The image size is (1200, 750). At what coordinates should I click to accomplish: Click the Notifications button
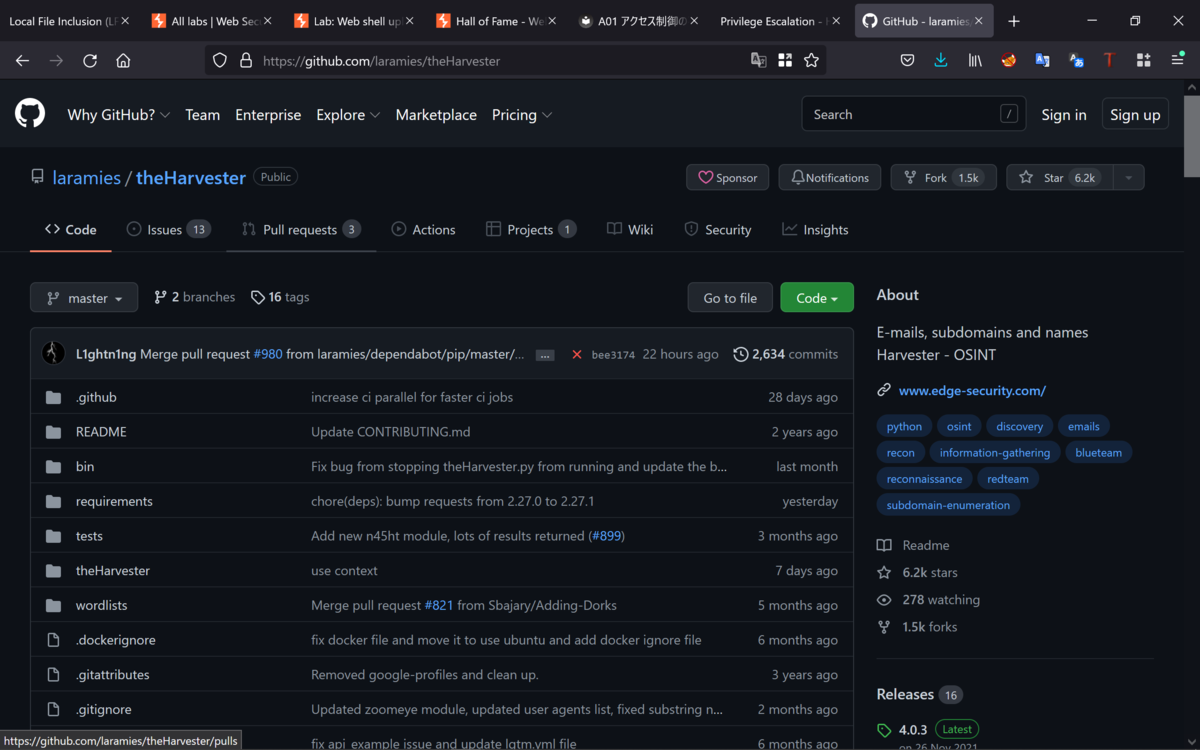(x=830, y=178)
